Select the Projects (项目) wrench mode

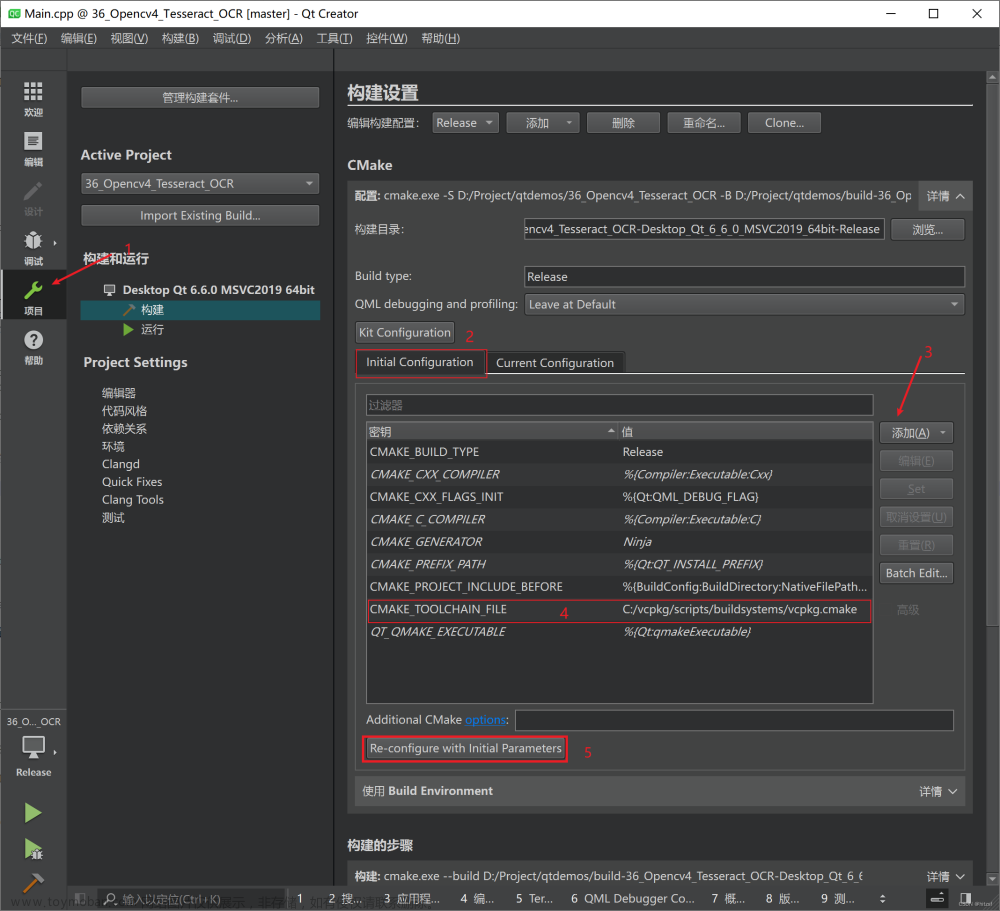coord(33,297)
